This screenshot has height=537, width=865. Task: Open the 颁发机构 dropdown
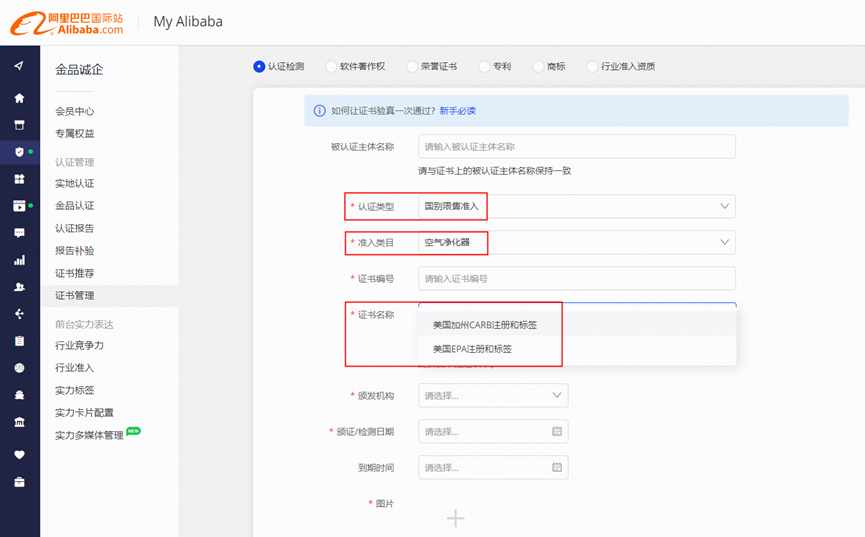point(493,395)
